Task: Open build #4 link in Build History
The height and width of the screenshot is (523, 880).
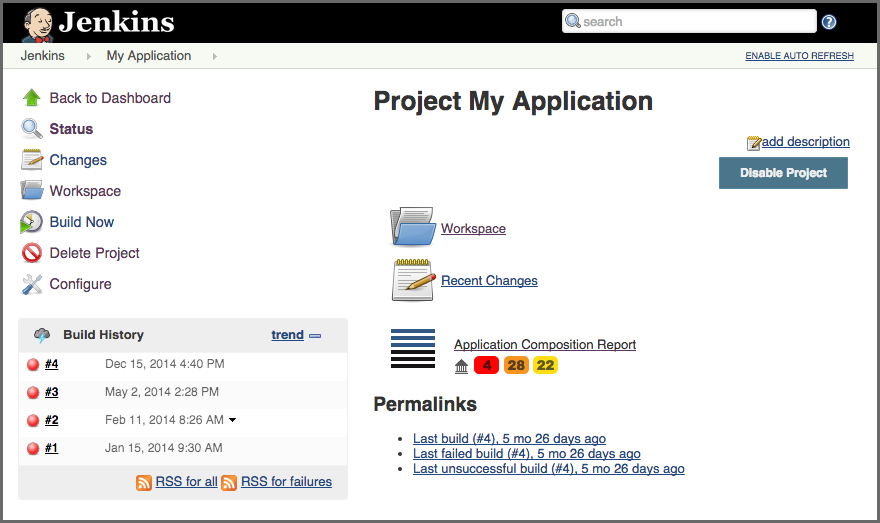Action: coord(52,364)
